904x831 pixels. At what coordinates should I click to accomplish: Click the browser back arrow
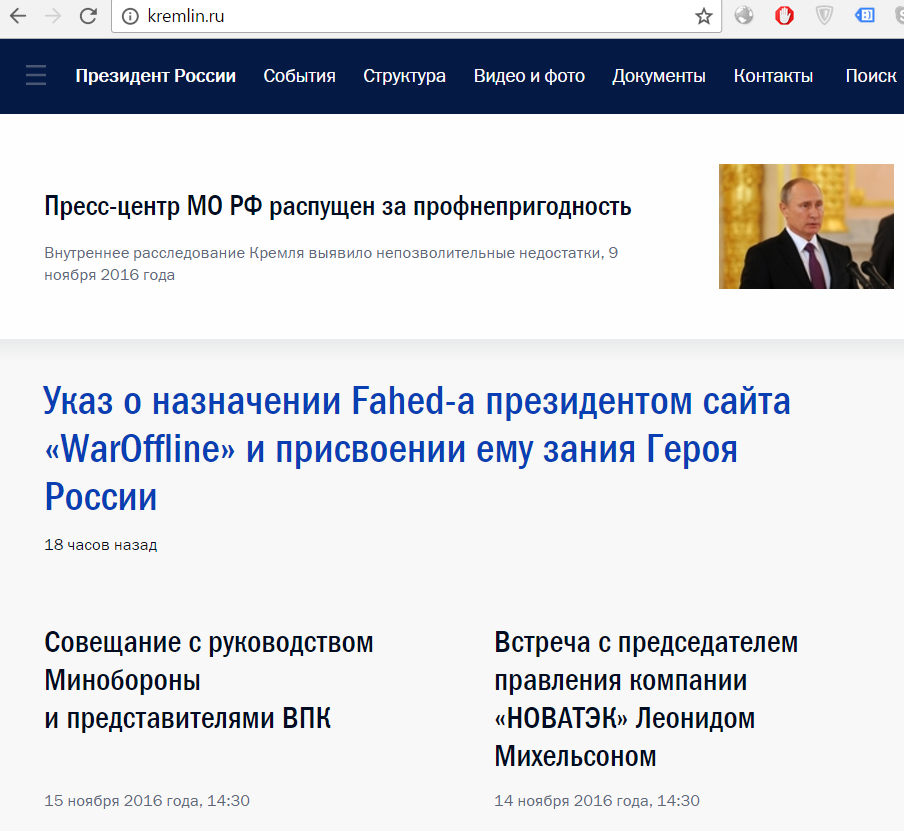[x=18, y=16]
